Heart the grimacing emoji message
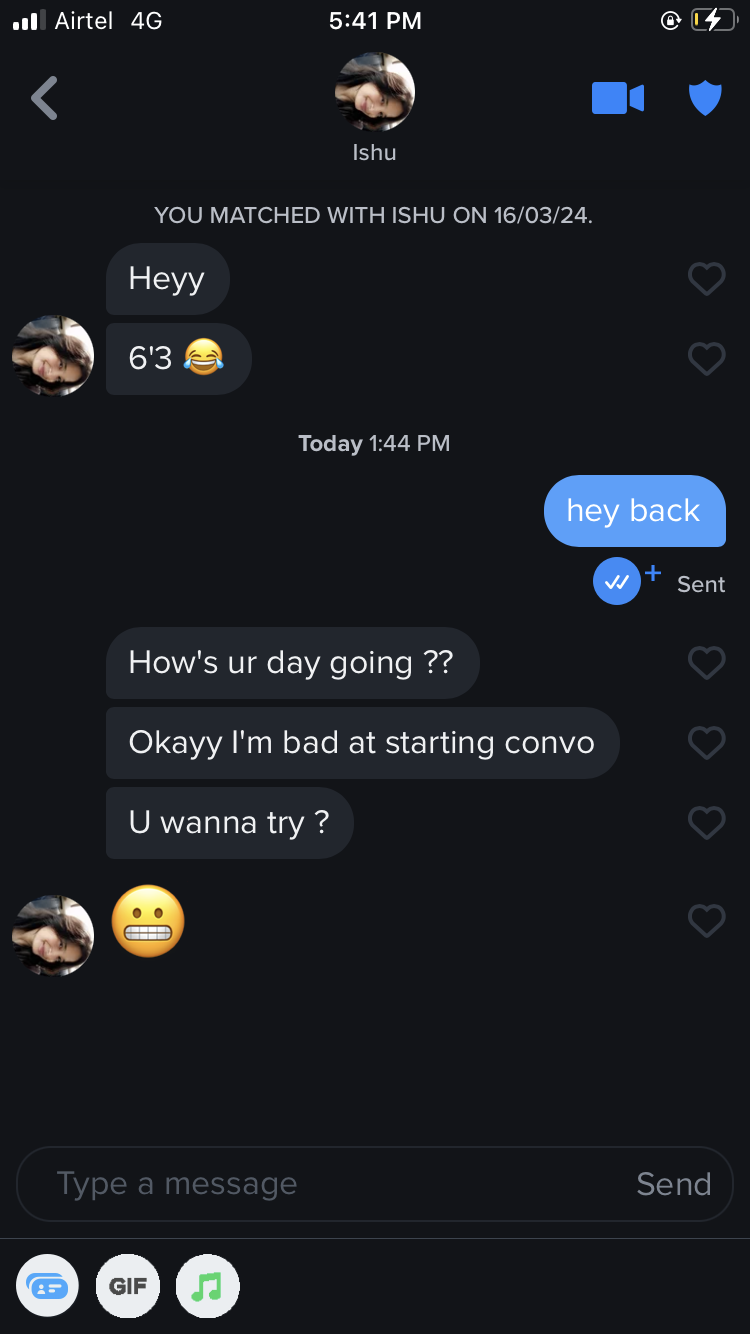750x1334 pixels. point(706,920)
